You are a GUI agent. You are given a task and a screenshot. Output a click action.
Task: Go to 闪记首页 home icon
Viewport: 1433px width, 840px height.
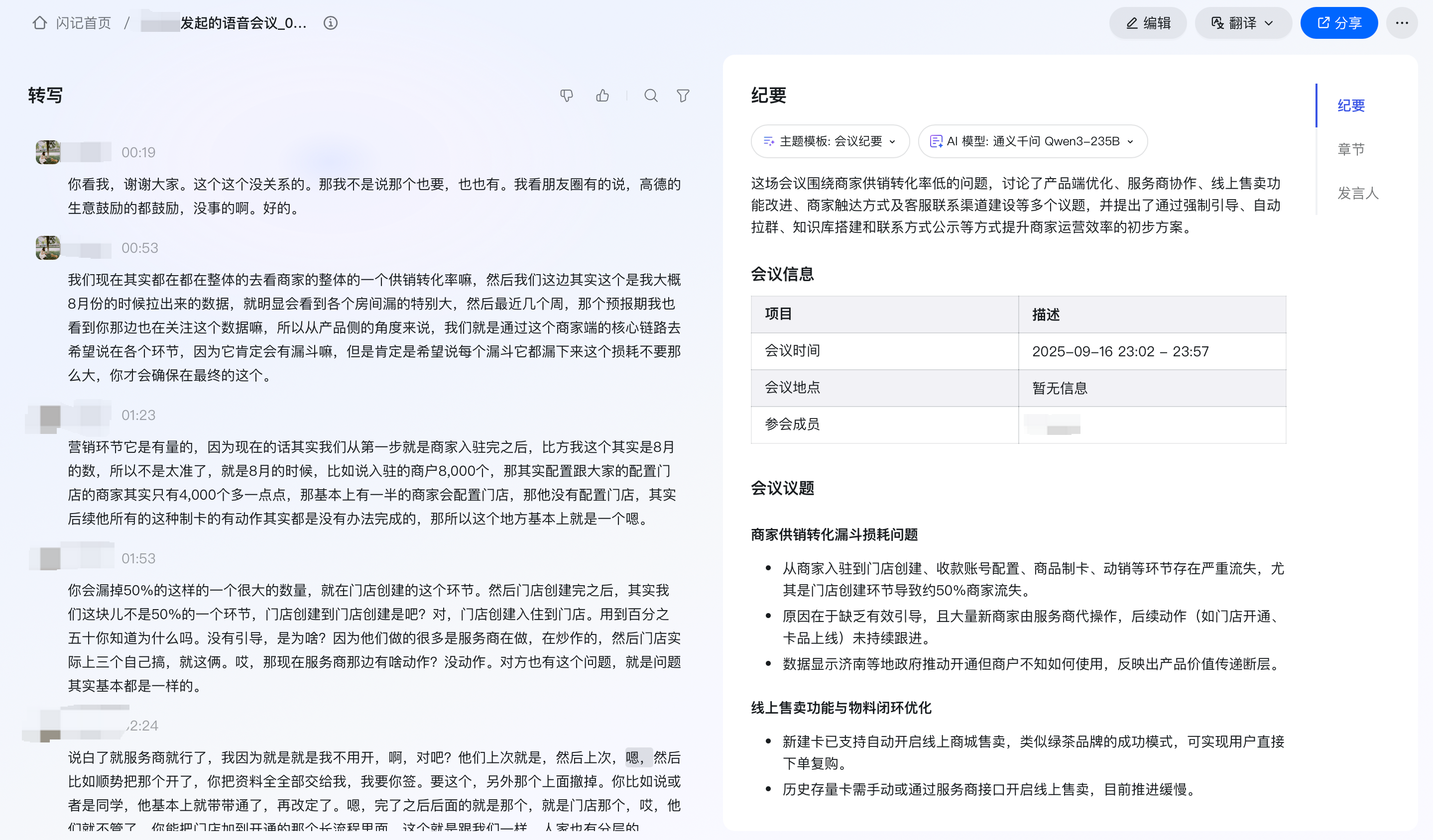[39, 23]
